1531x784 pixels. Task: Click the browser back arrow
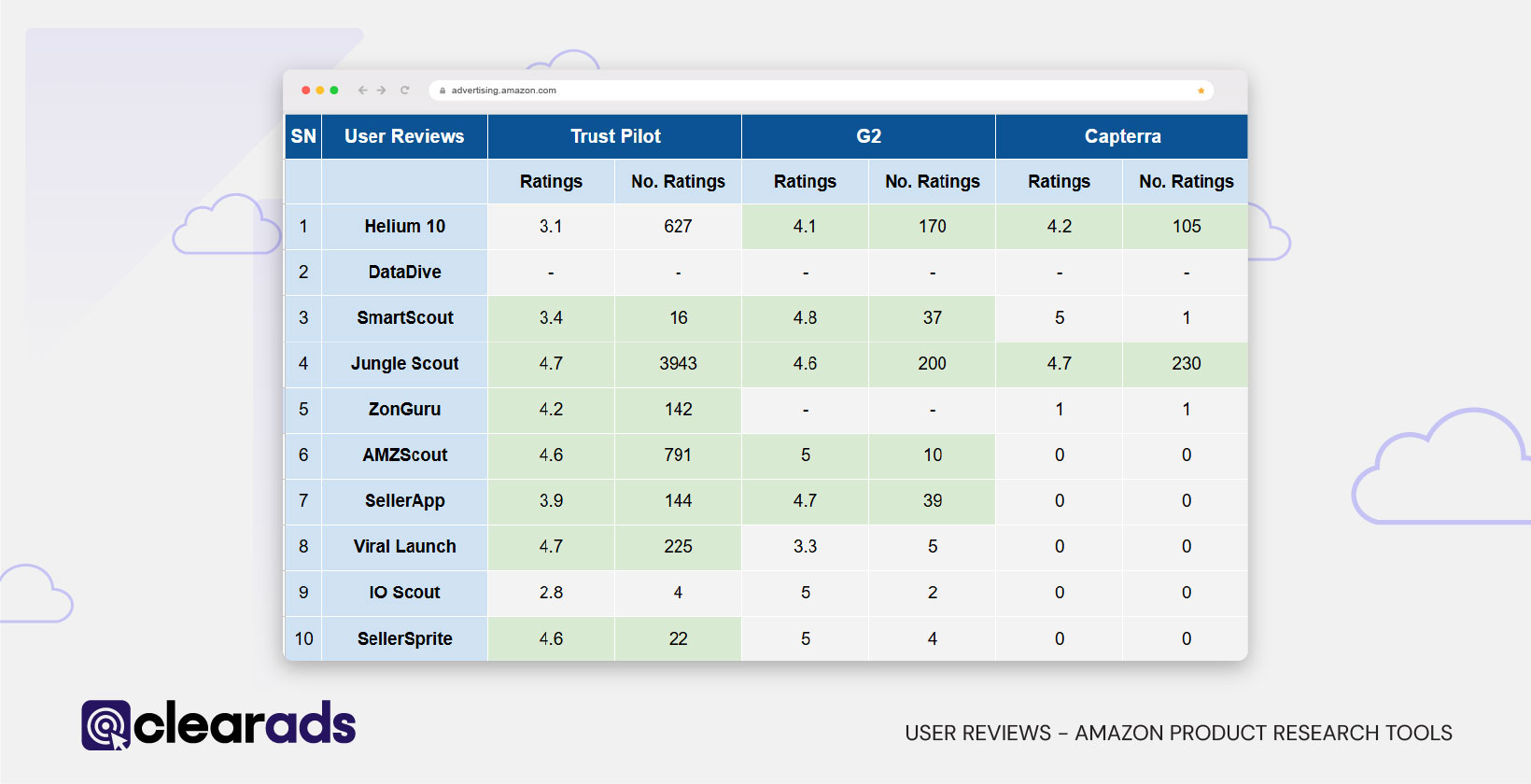click(362, 91)
